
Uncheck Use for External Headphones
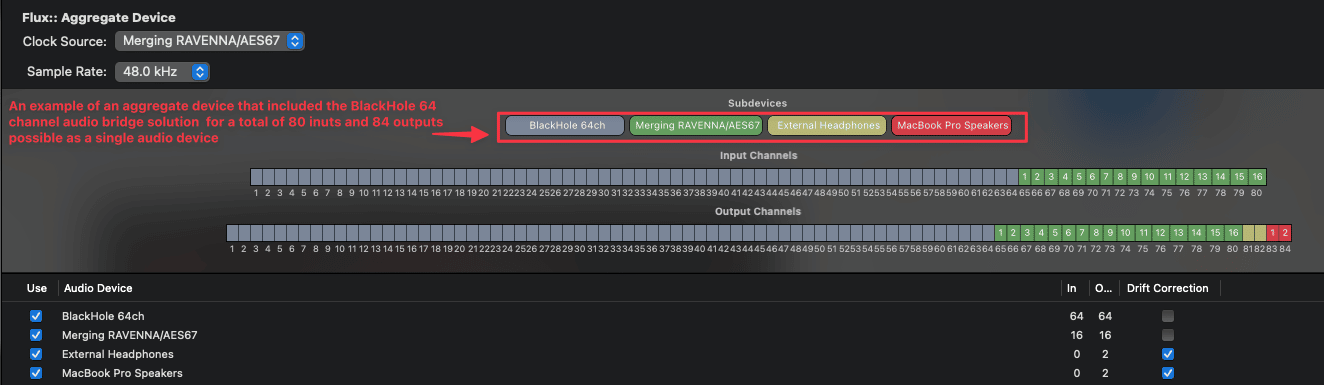(x=37, y=354)
